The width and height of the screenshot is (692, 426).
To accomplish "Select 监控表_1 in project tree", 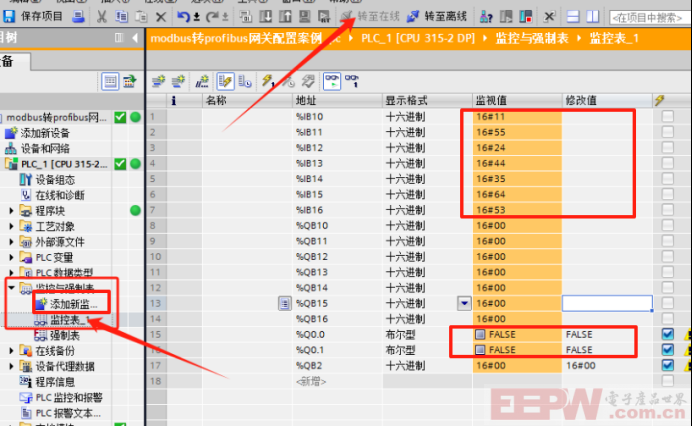I will (x=71, y=320).
